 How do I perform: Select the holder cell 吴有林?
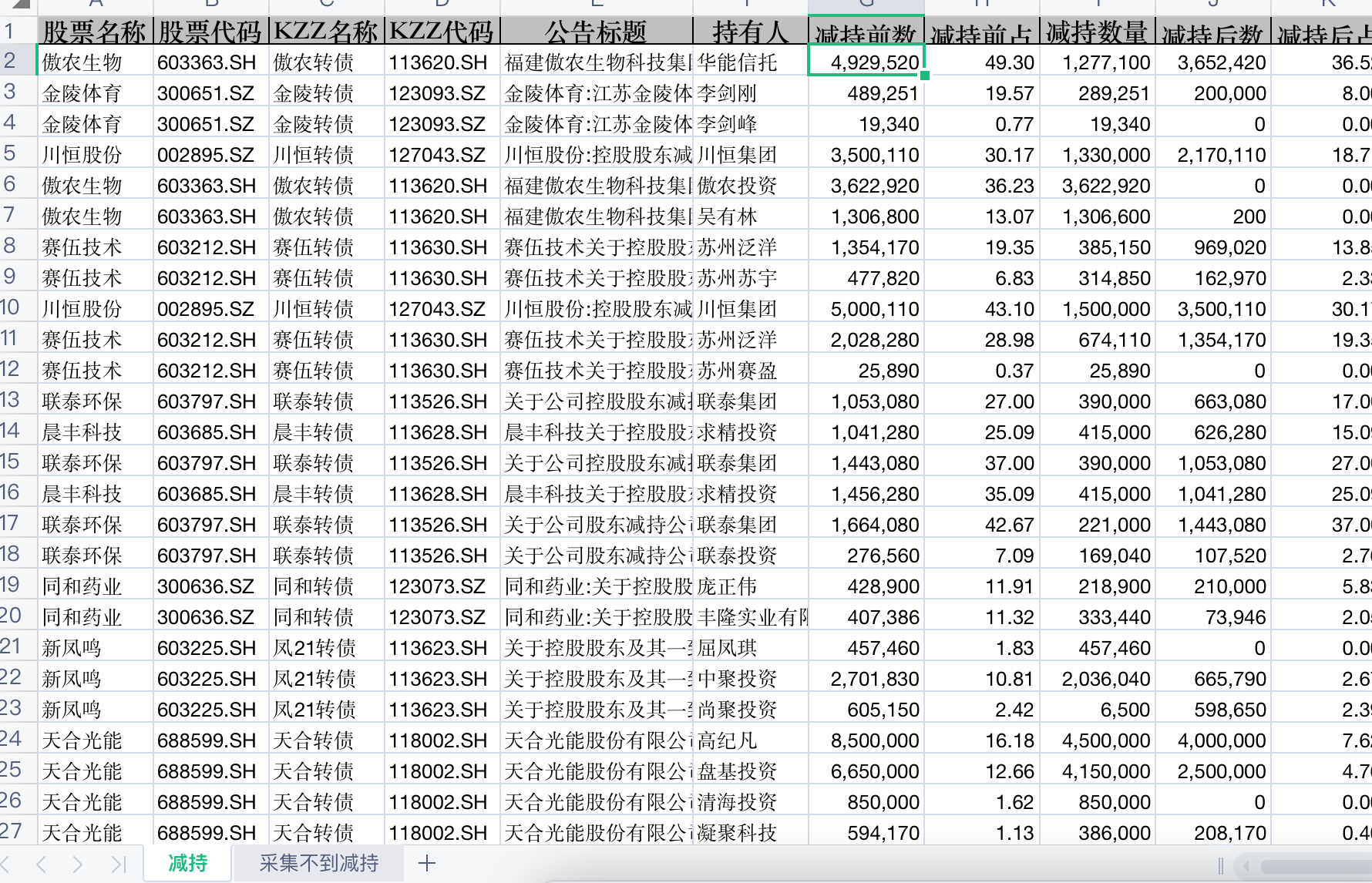(750, 216)
